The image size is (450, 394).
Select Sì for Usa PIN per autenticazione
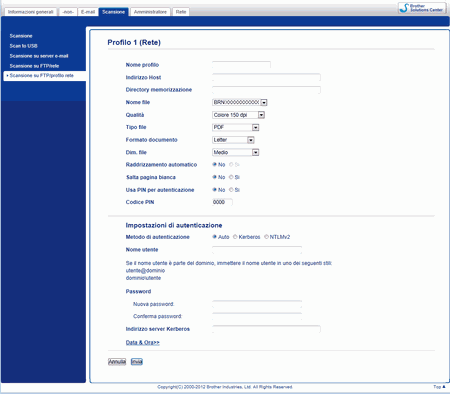pyautogui.click(x=234, y=190)
